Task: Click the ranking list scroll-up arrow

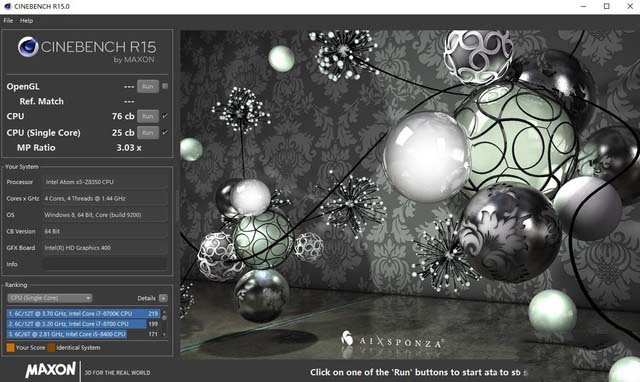Action: [x=164, y=312]
